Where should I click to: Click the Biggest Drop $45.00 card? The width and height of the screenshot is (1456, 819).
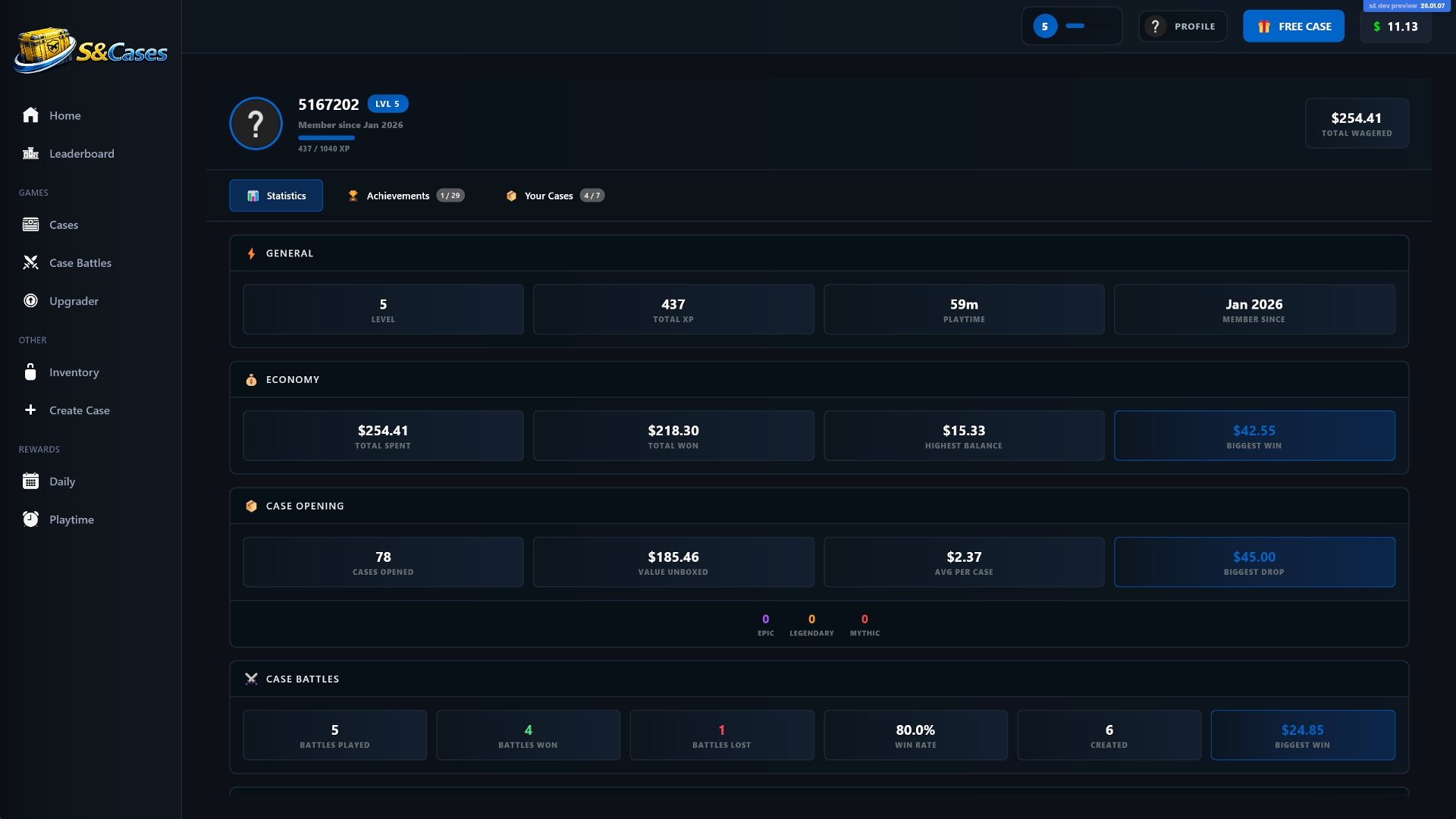pyautogui.click(x=1254, y=562)
